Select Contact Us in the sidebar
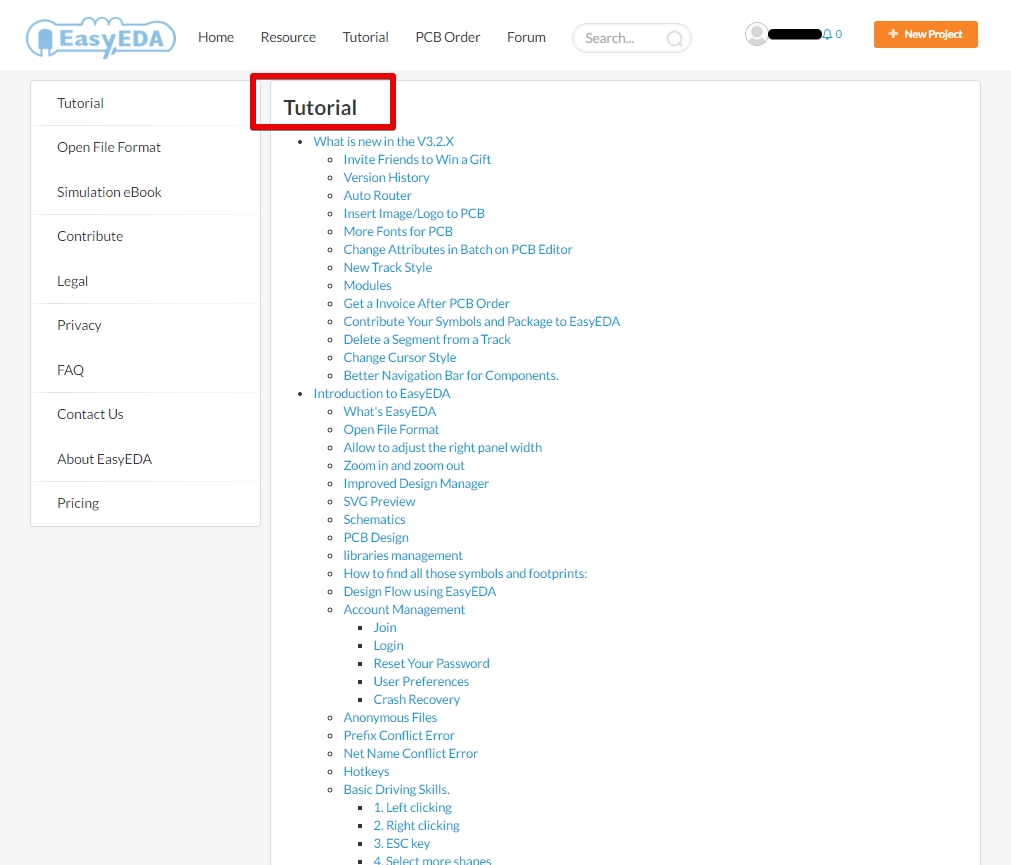Viewport: 1011px width, 865px height. pyautogui.click(x=90, y=414)
